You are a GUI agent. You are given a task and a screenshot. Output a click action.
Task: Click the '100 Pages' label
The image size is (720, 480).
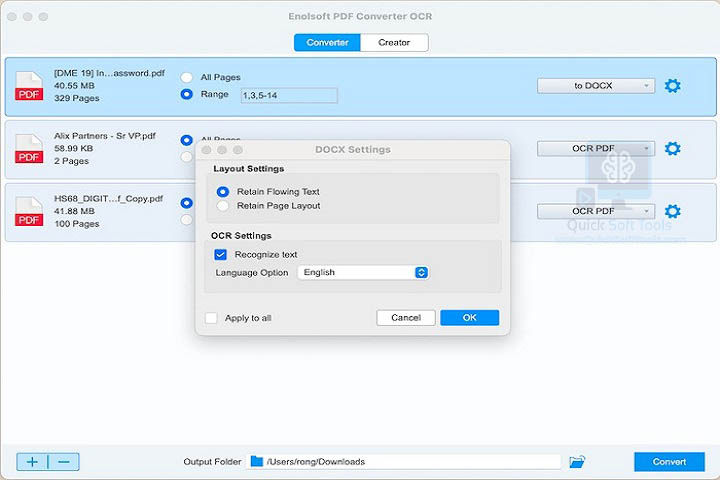(77, 224)
